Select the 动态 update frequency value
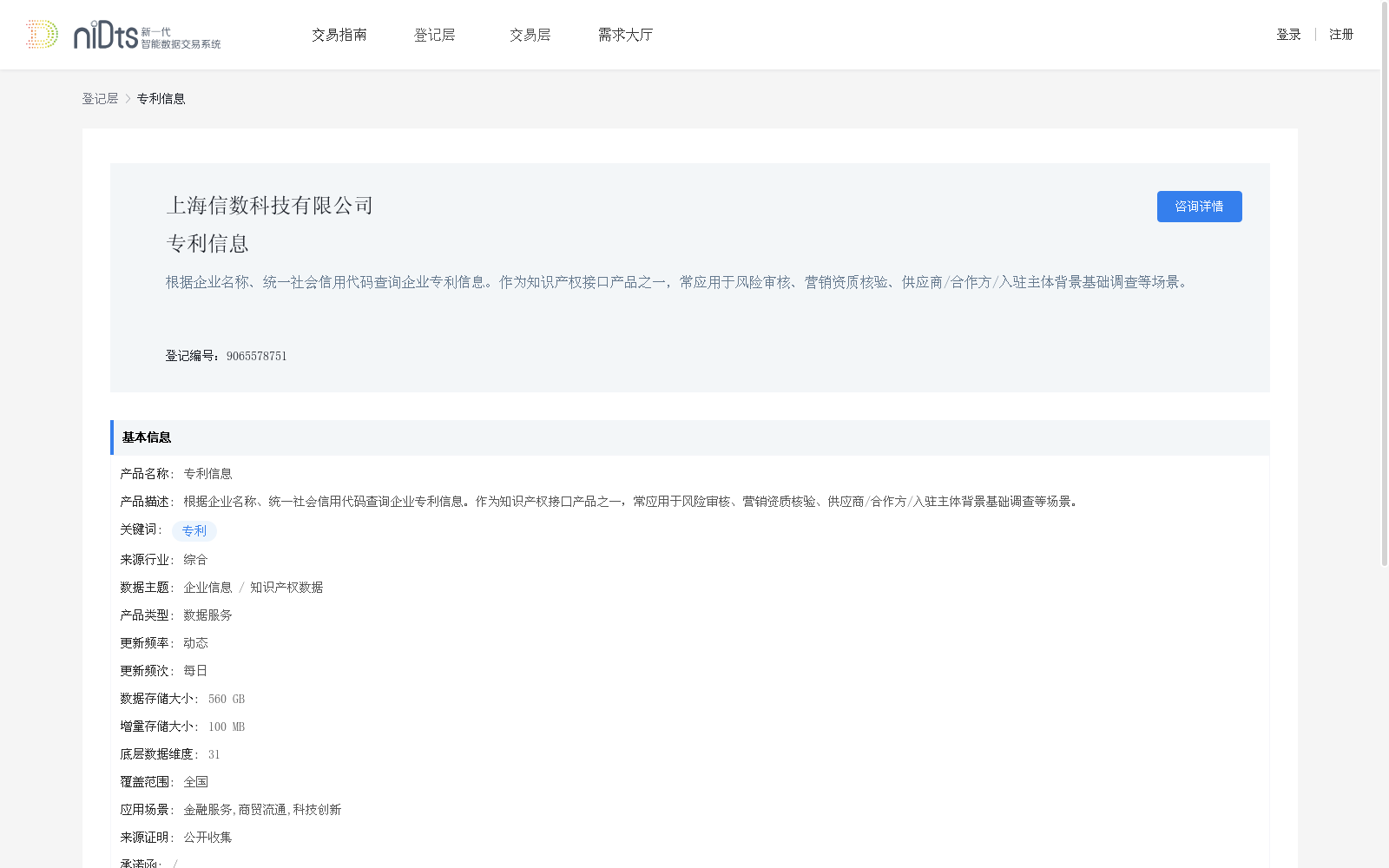1389x868 pixels. pos(195,643)
